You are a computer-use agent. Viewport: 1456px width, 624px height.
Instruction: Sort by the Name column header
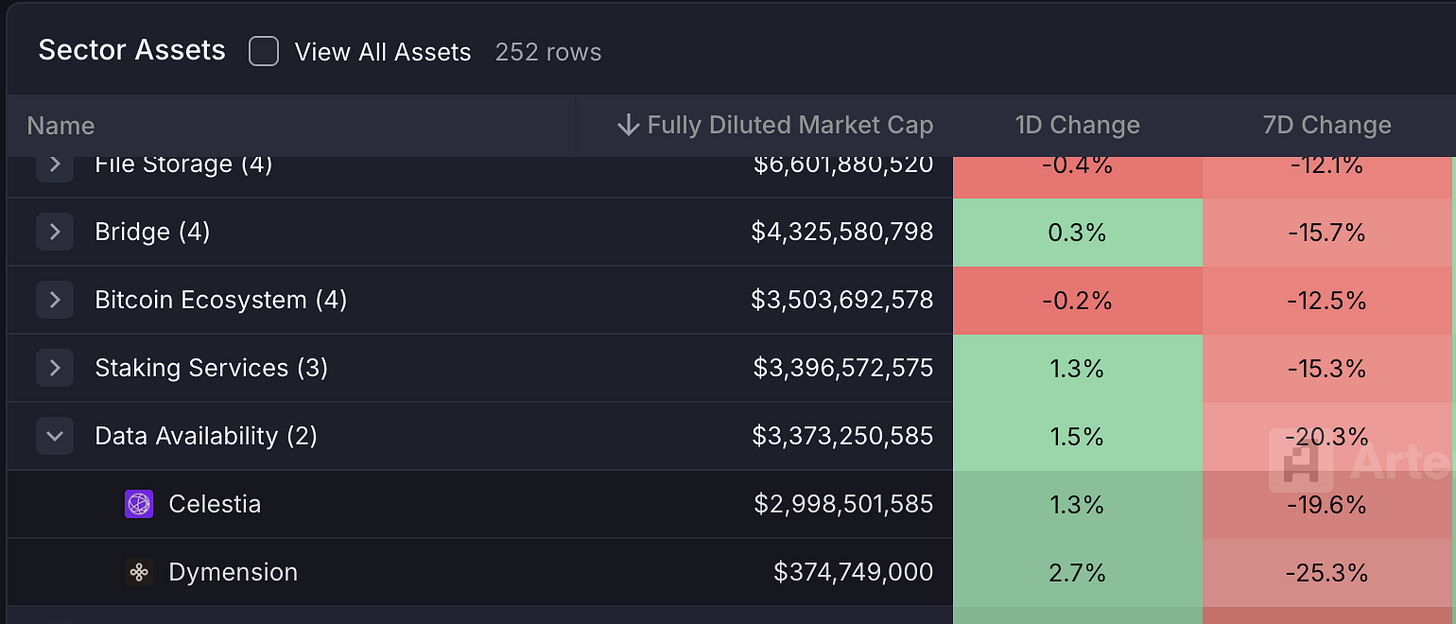point(61,126)
